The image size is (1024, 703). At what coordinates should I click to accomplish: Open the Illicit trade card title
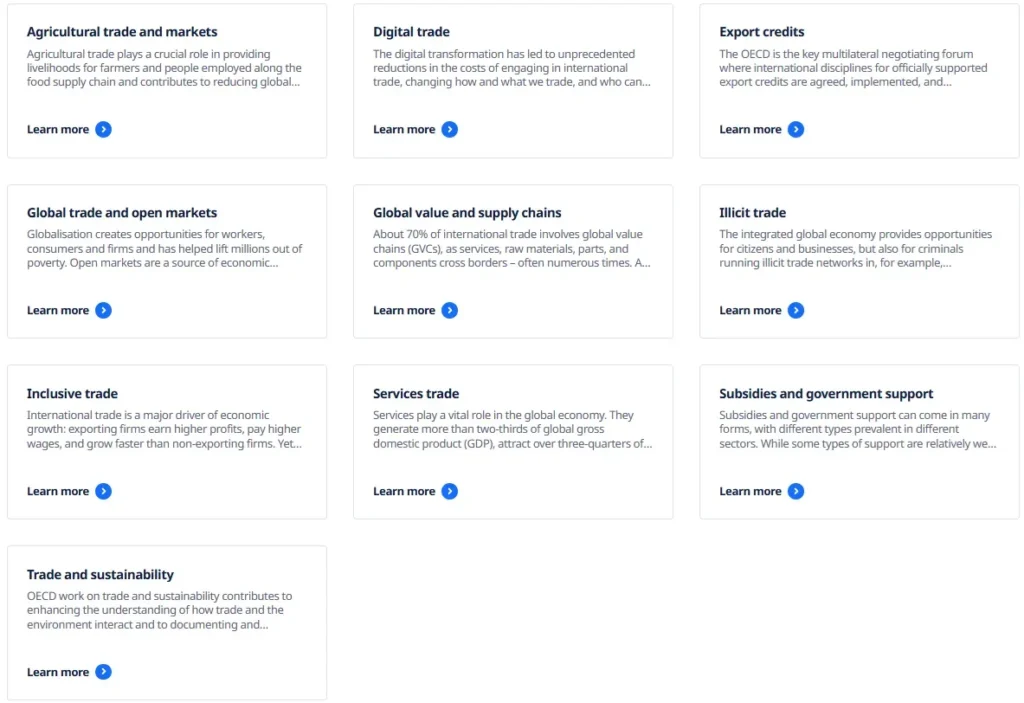coord(752,213)
